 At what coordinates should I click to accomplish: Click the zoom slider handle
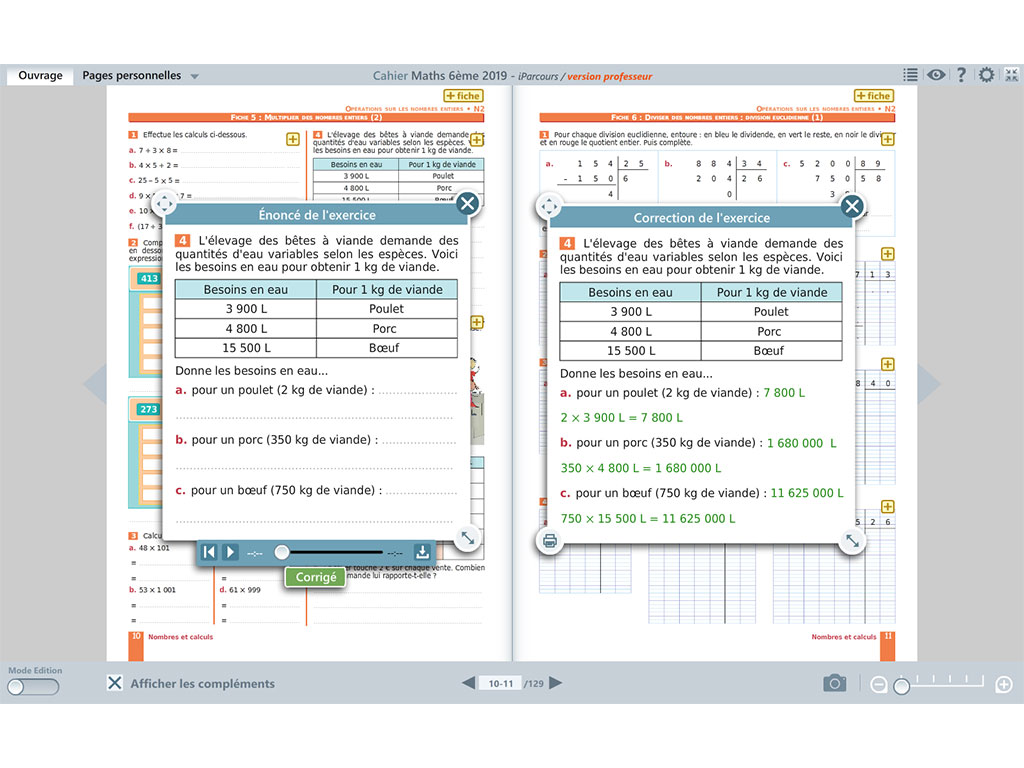901,686
